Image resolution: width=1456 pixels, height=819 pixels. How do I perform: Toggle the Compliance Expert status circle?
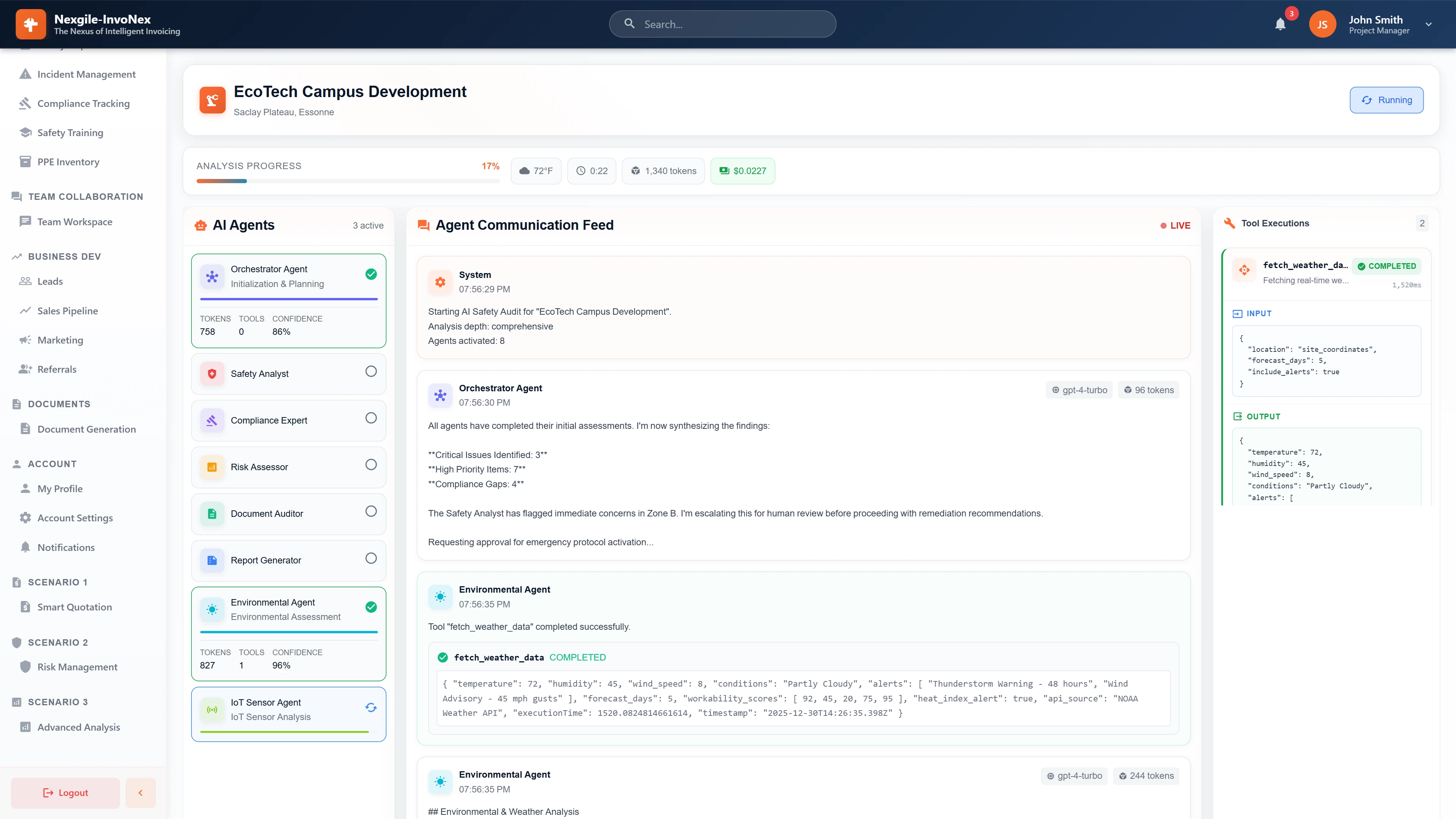click(371, 418)
